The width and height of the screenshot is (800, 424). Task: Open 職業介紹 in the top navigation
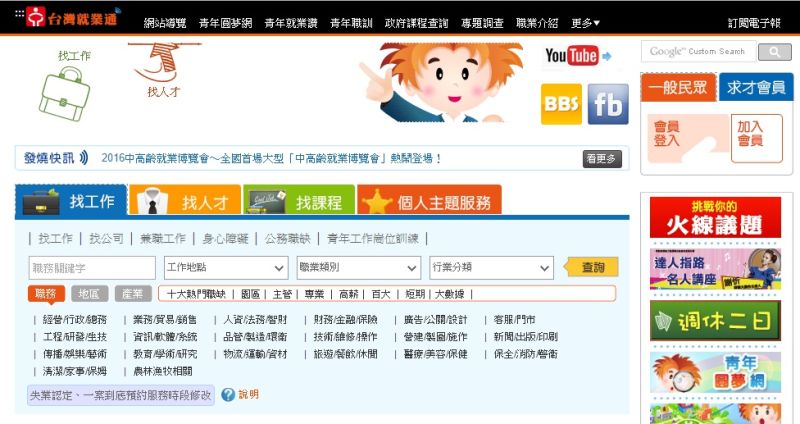point(537,23)
